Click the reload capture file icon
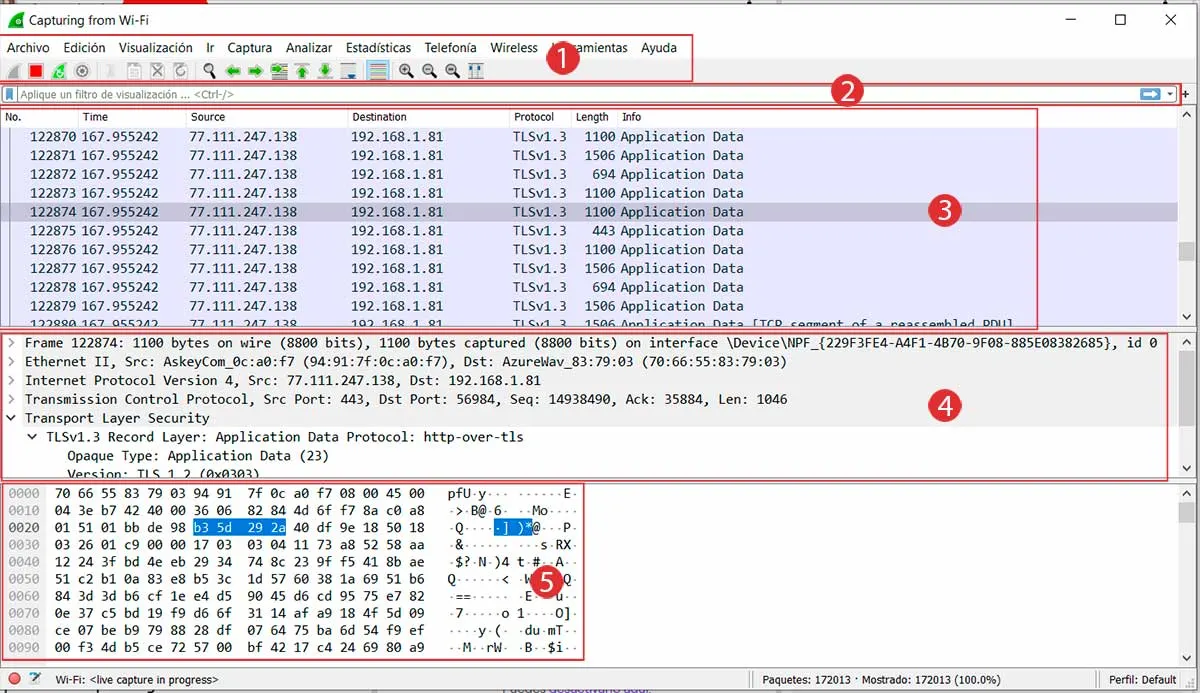 point(180,71)
